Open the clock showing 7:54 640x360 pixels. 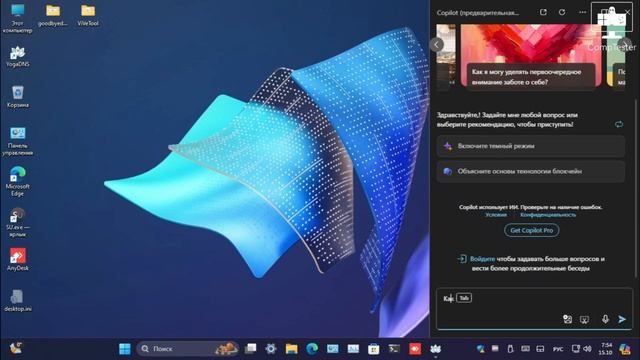[606, 349]
